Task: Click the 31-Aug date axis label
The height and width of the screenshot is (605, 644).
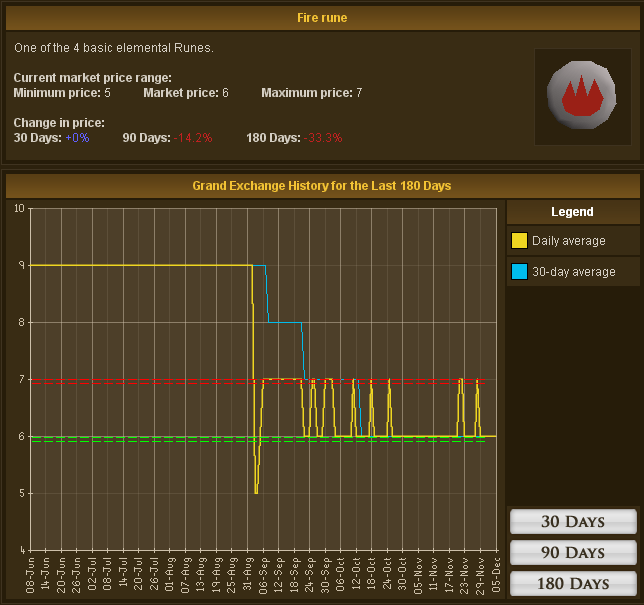Action: pos(247,574)
